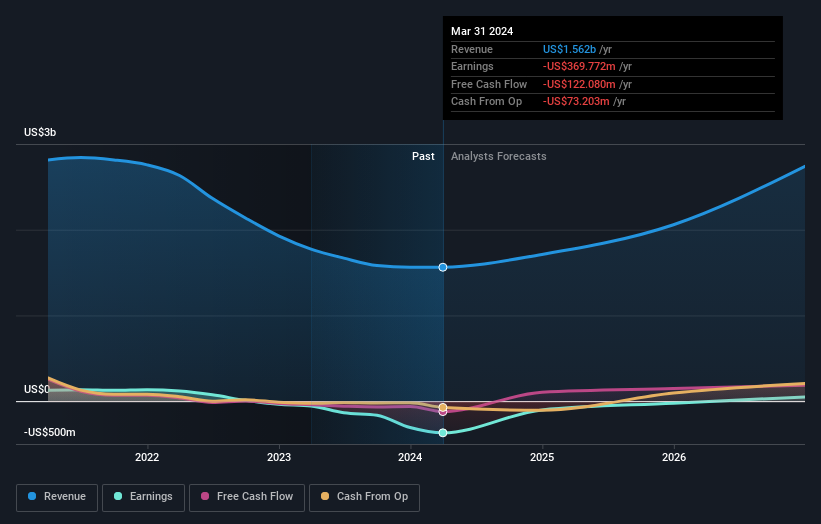Viewport: 821px width, 524px height.
Task: Click the 2022 x-axis label
Action: (147, 457)
